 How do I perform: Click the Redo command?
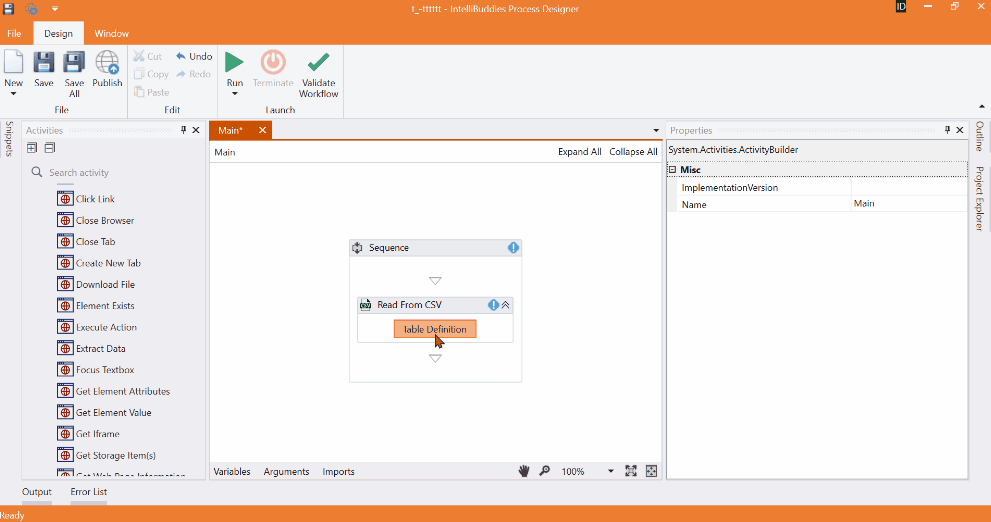(x=193, y=74)
